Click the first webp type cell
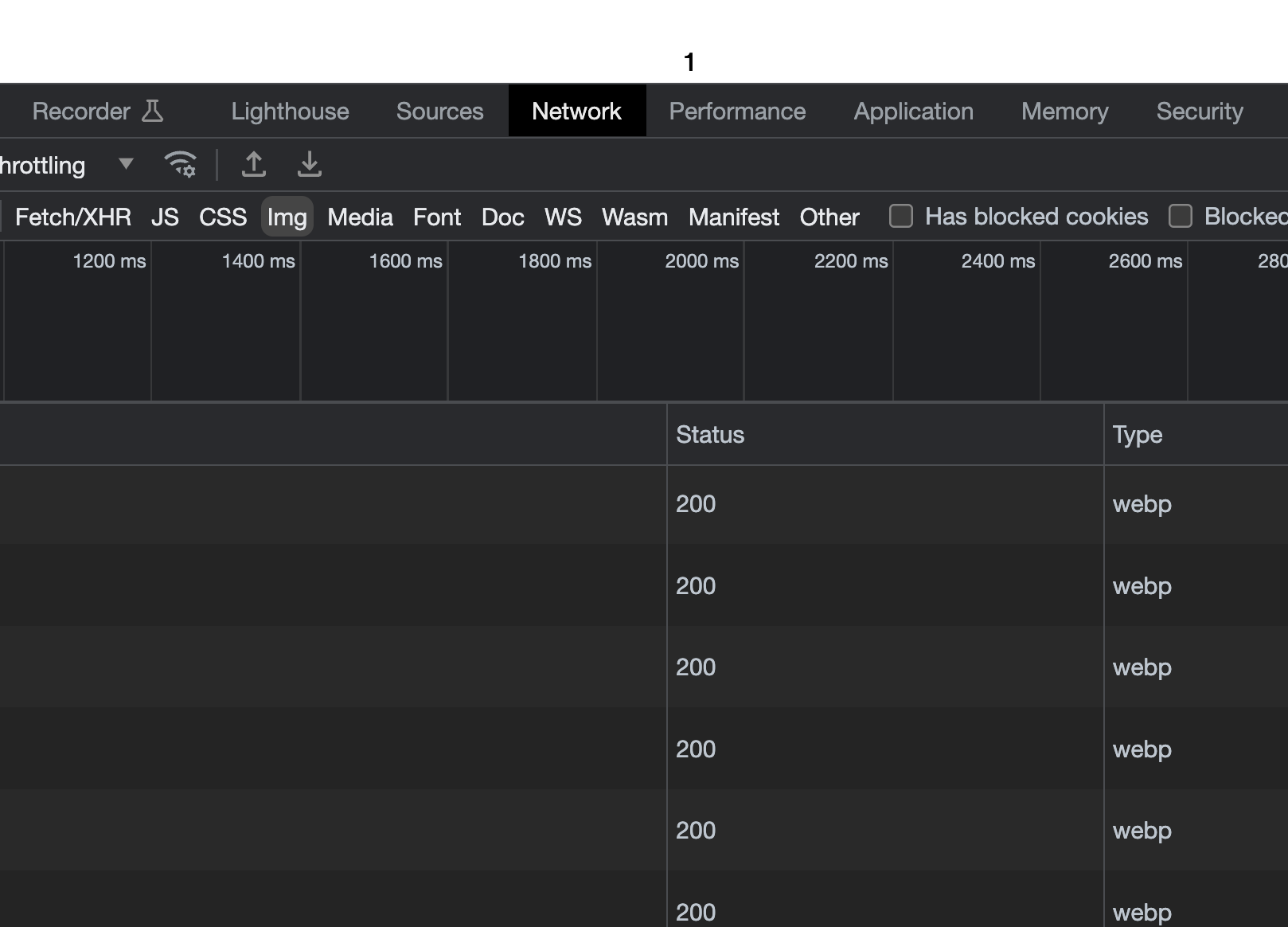 1142,504
